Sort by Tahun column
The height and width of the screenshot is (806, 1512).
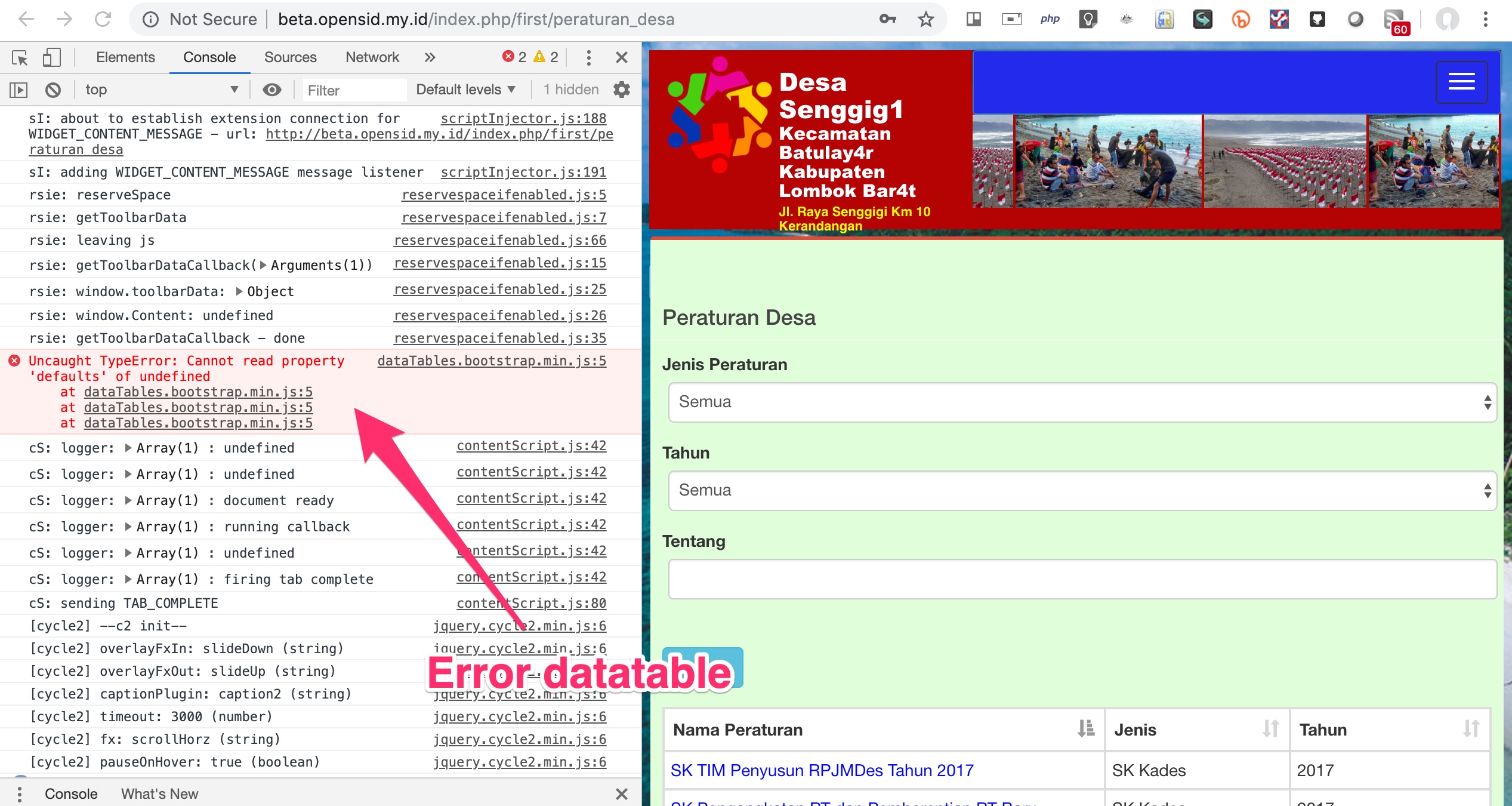[1390, 730]
